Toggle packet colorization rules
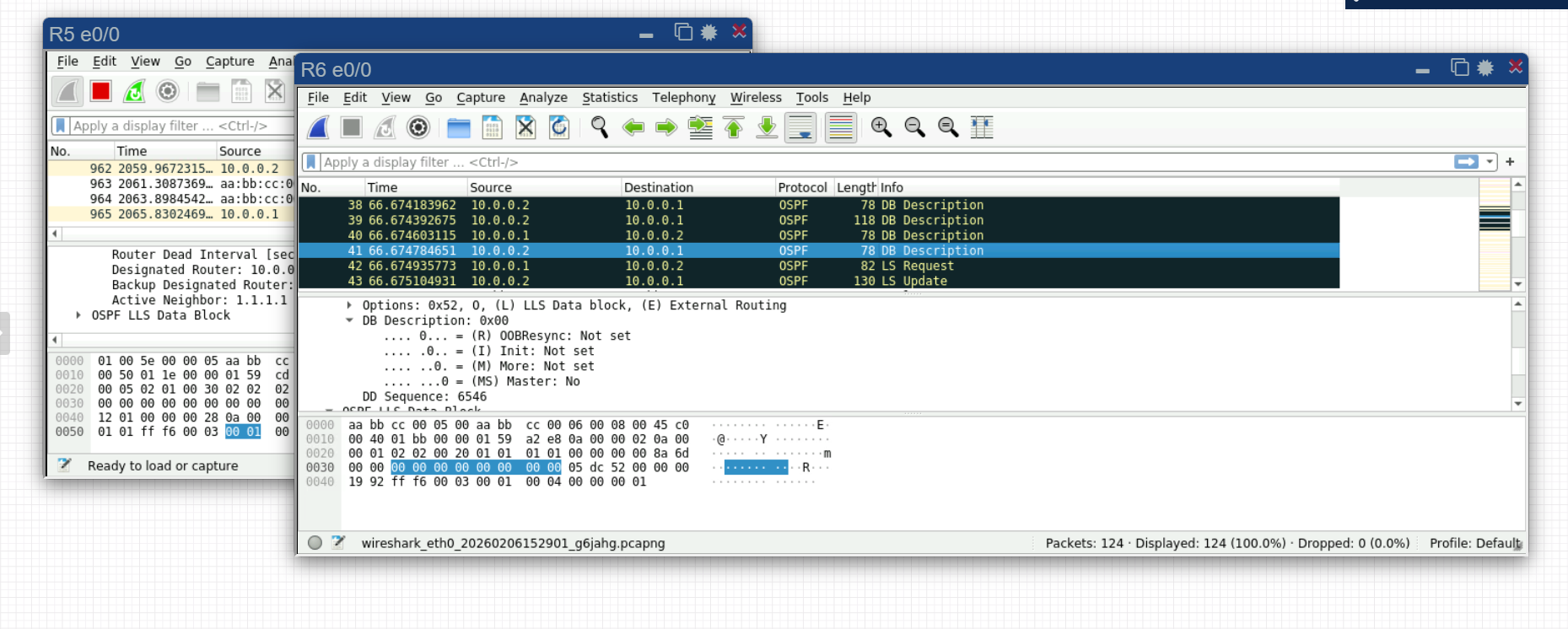 click(x=841, y=127)
